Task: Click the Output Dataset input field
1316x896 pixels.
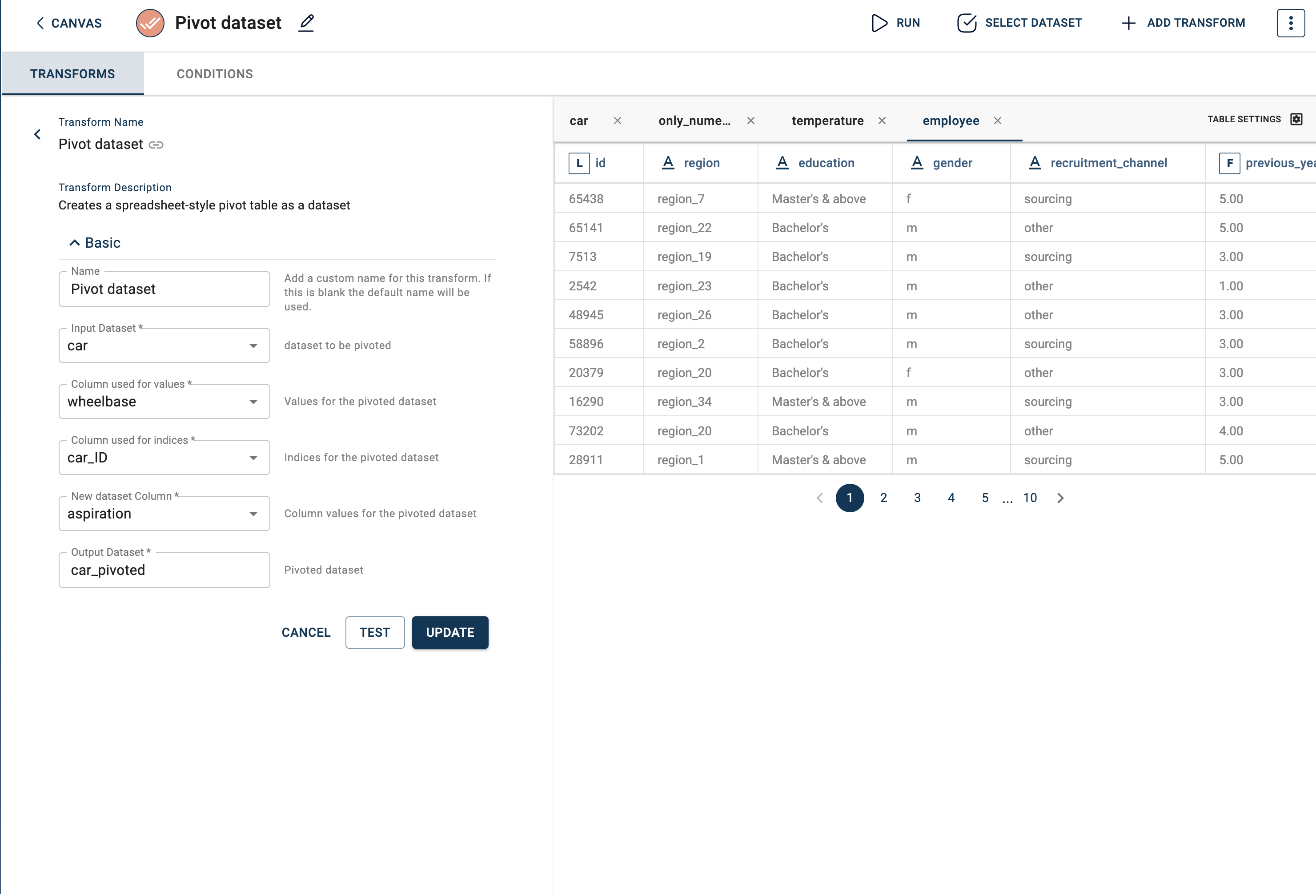Action: pyautogui.click(x=164, y=570)
